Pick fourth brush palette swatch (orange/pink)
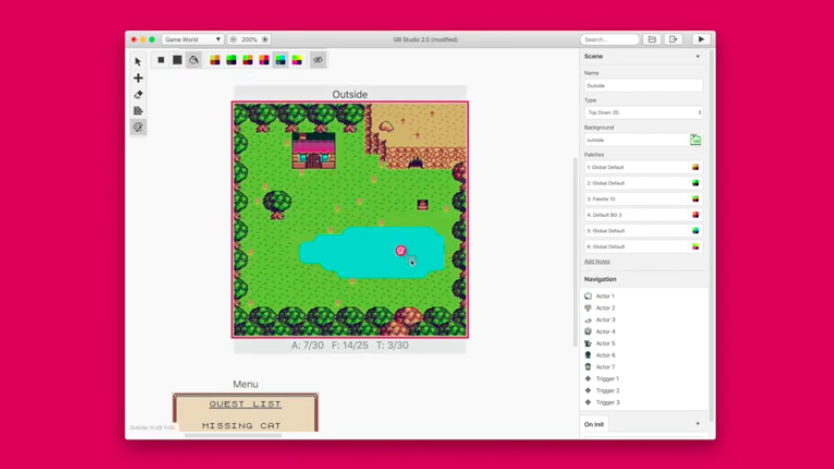This screenshot has width=834, height=469. (264, 60)
